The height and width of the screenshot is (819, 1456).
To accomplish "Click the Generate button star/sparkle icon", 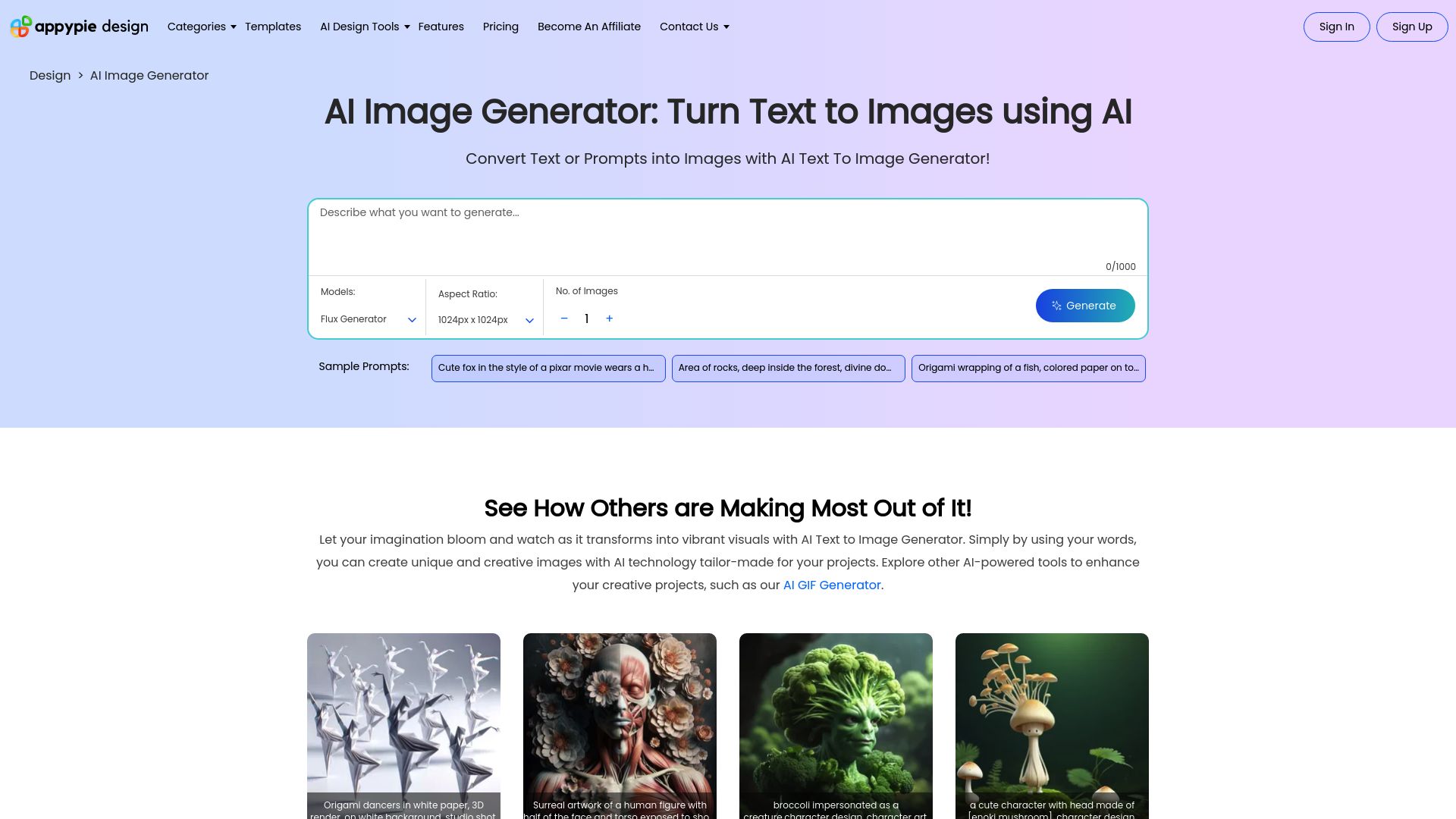I will pyautogui.click(x=1056, y=305).
